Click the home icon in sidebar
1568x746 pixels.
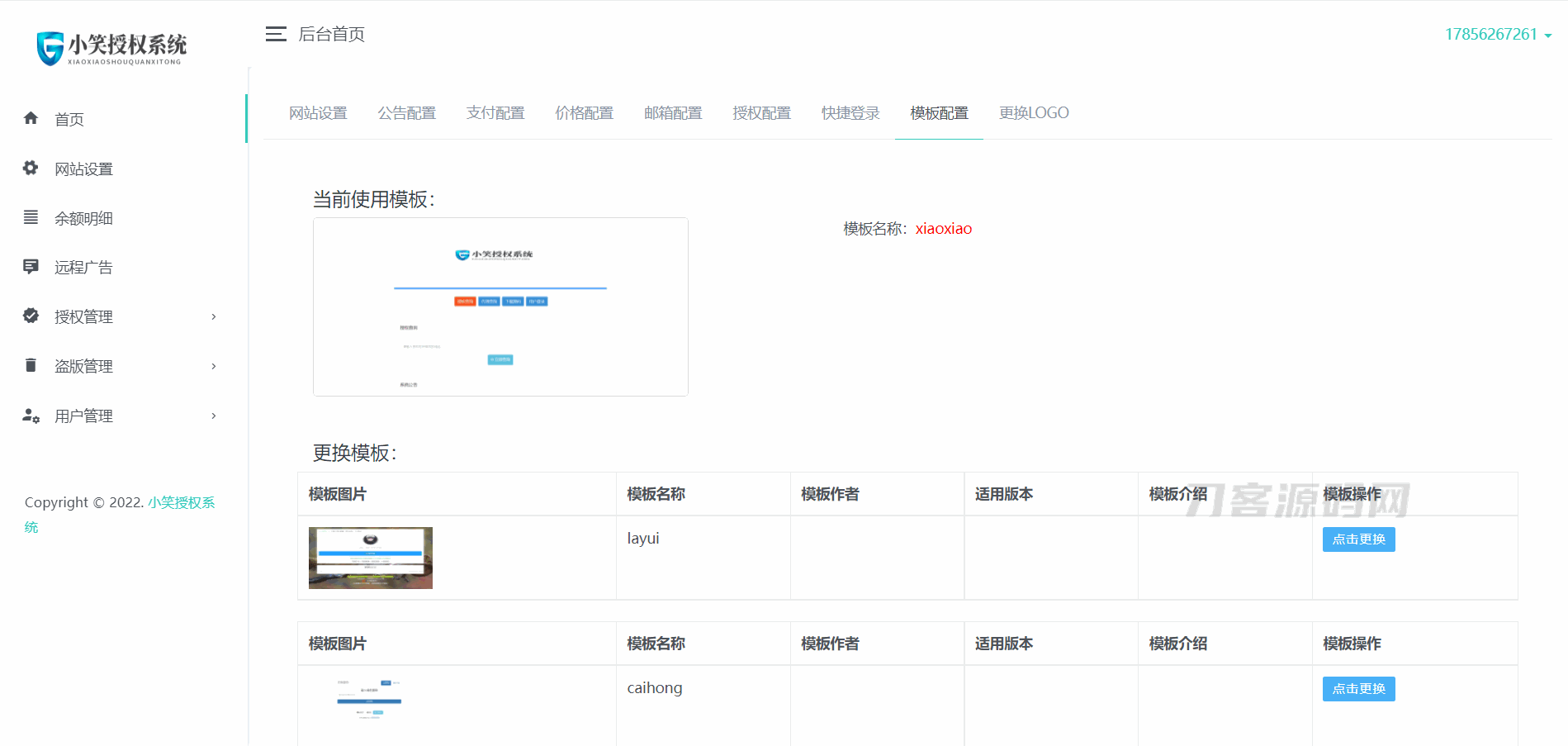click(31, 118)
